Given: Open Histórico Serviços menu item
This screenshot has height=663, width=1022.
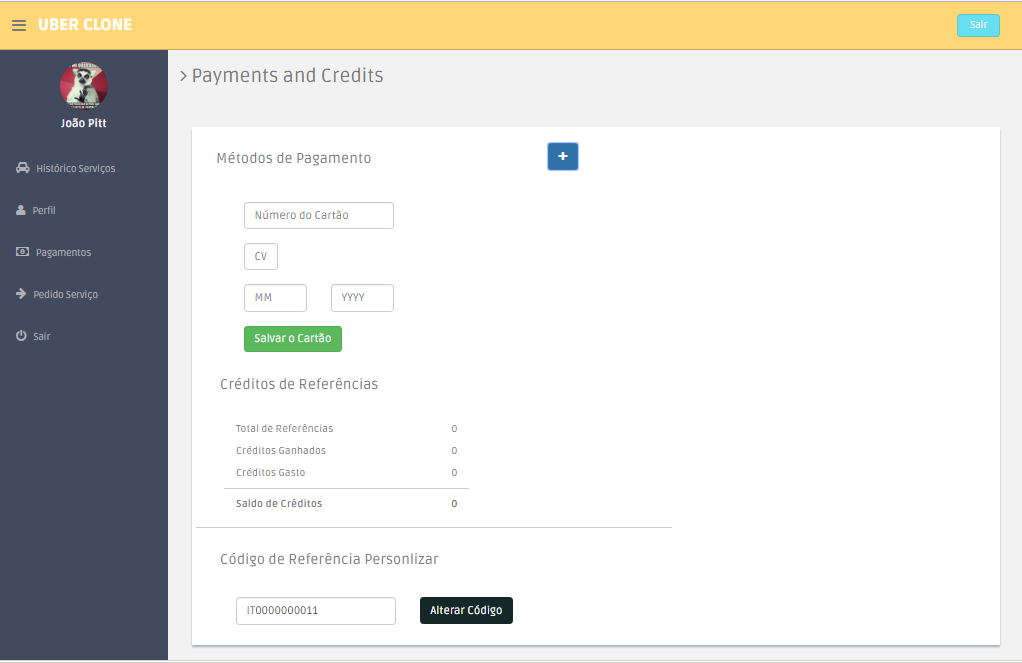Looking at the screenshot, I should 76,168.
